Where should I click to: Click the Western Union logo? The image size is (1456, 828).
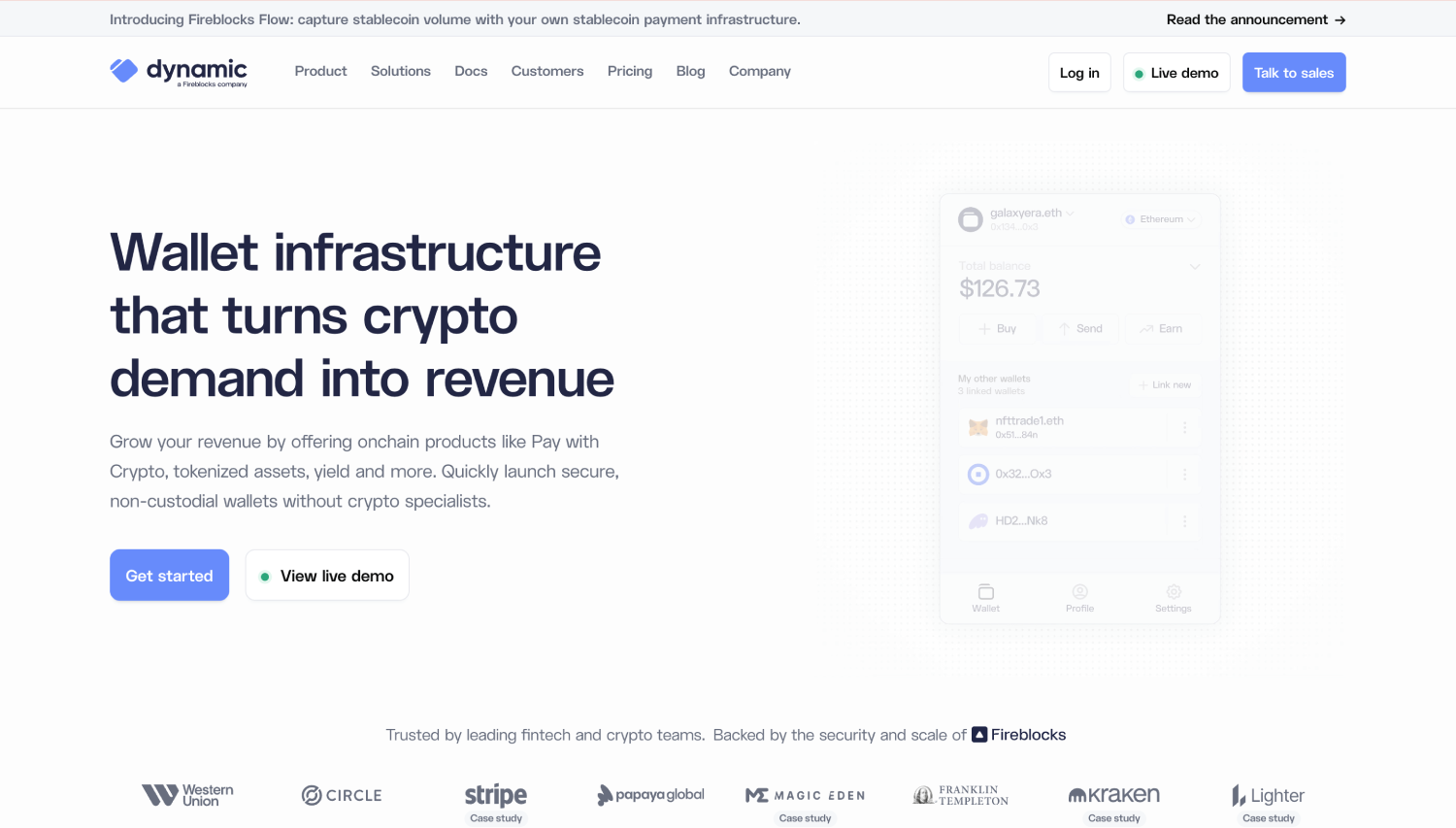188,795
